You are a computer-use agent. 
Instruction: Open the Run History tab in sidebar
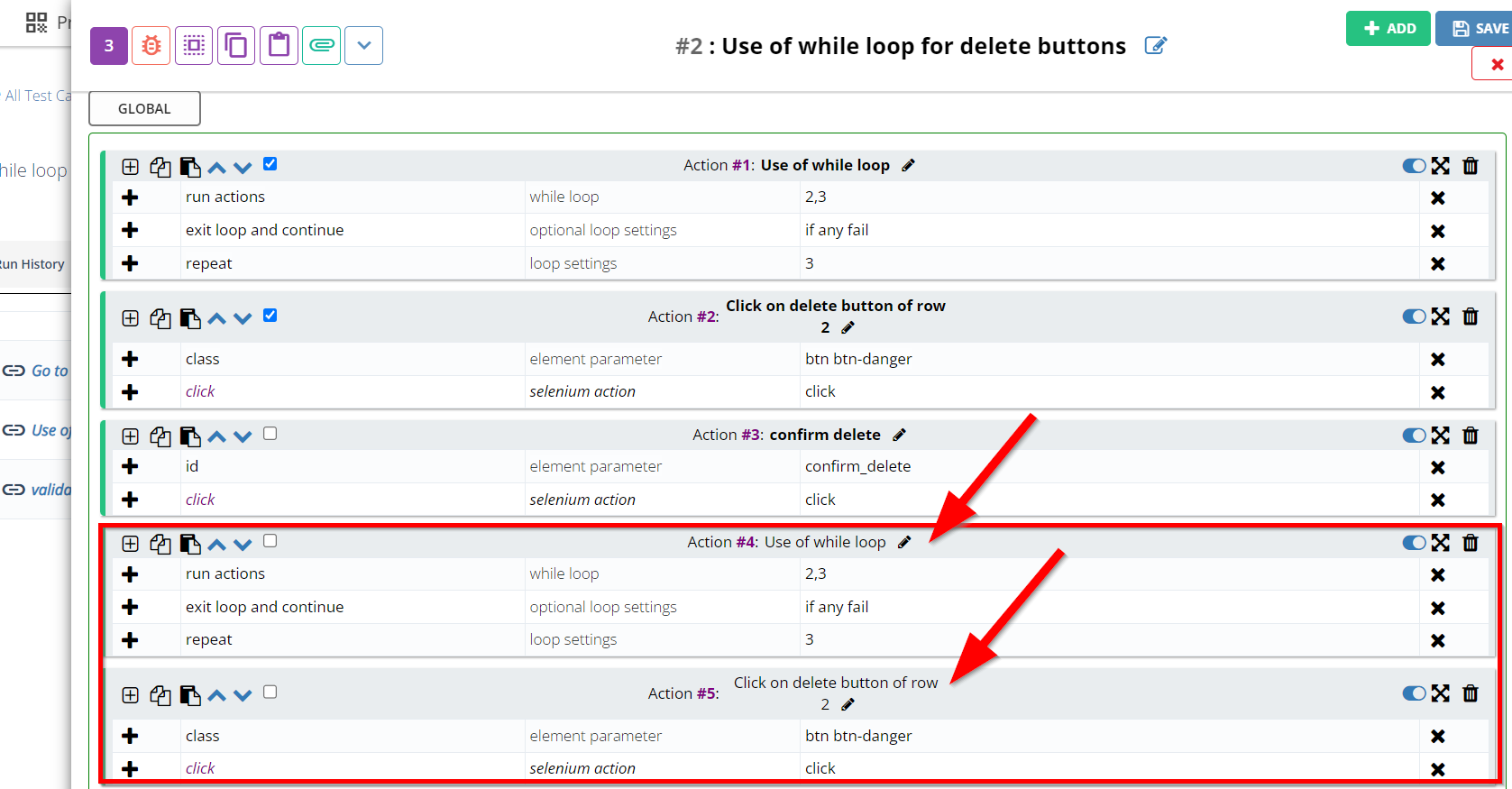click(x=33, y=264)
